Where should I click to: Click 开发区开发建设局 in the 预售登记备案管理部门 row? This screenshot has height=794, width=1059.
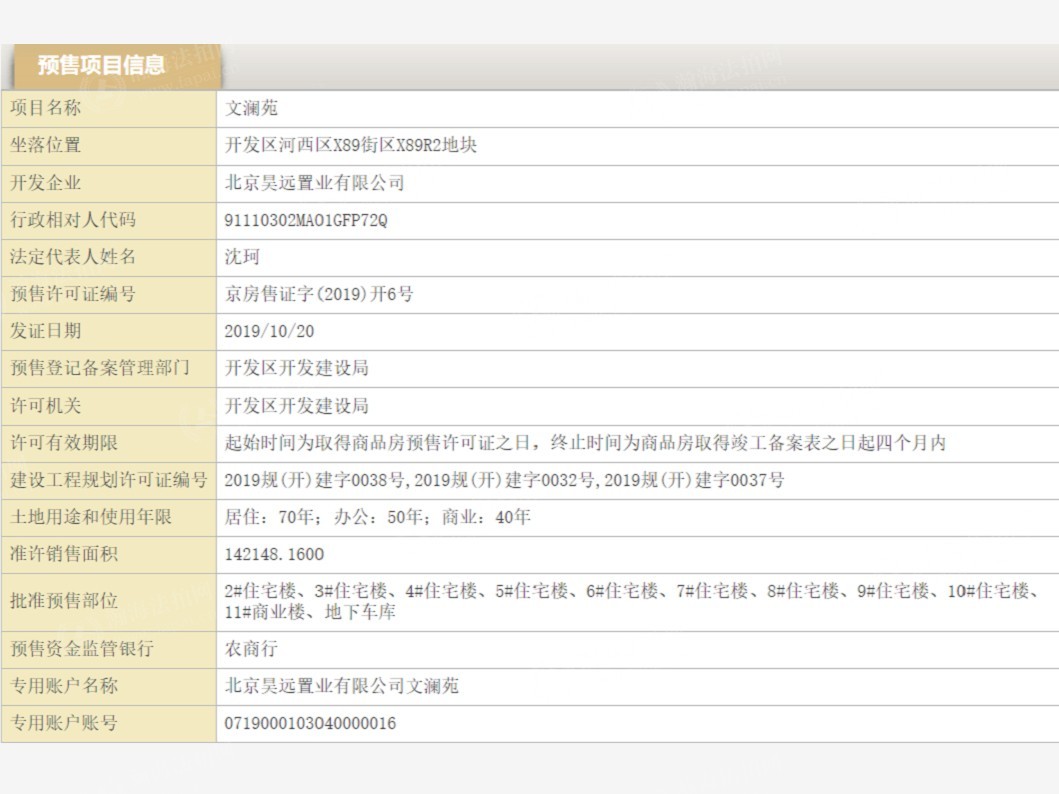296,368
